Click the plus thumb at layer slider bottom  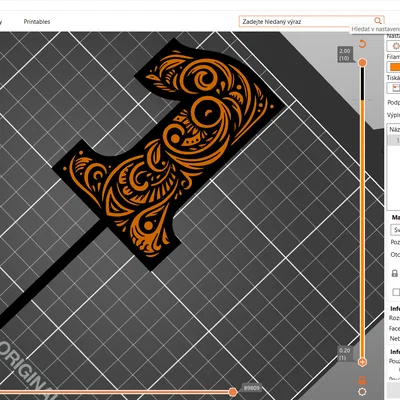(362, 362)
